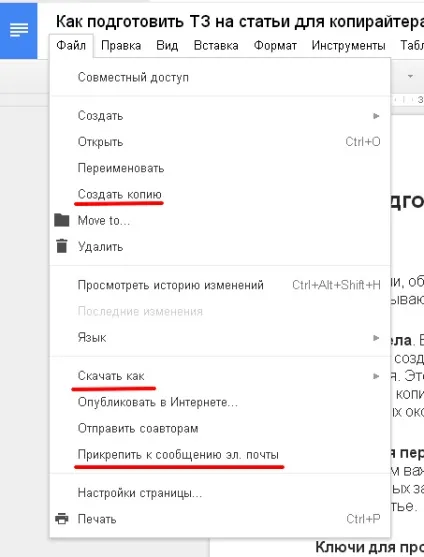Open the Вставка menu

pyautogui.click(x=216, y=46)
